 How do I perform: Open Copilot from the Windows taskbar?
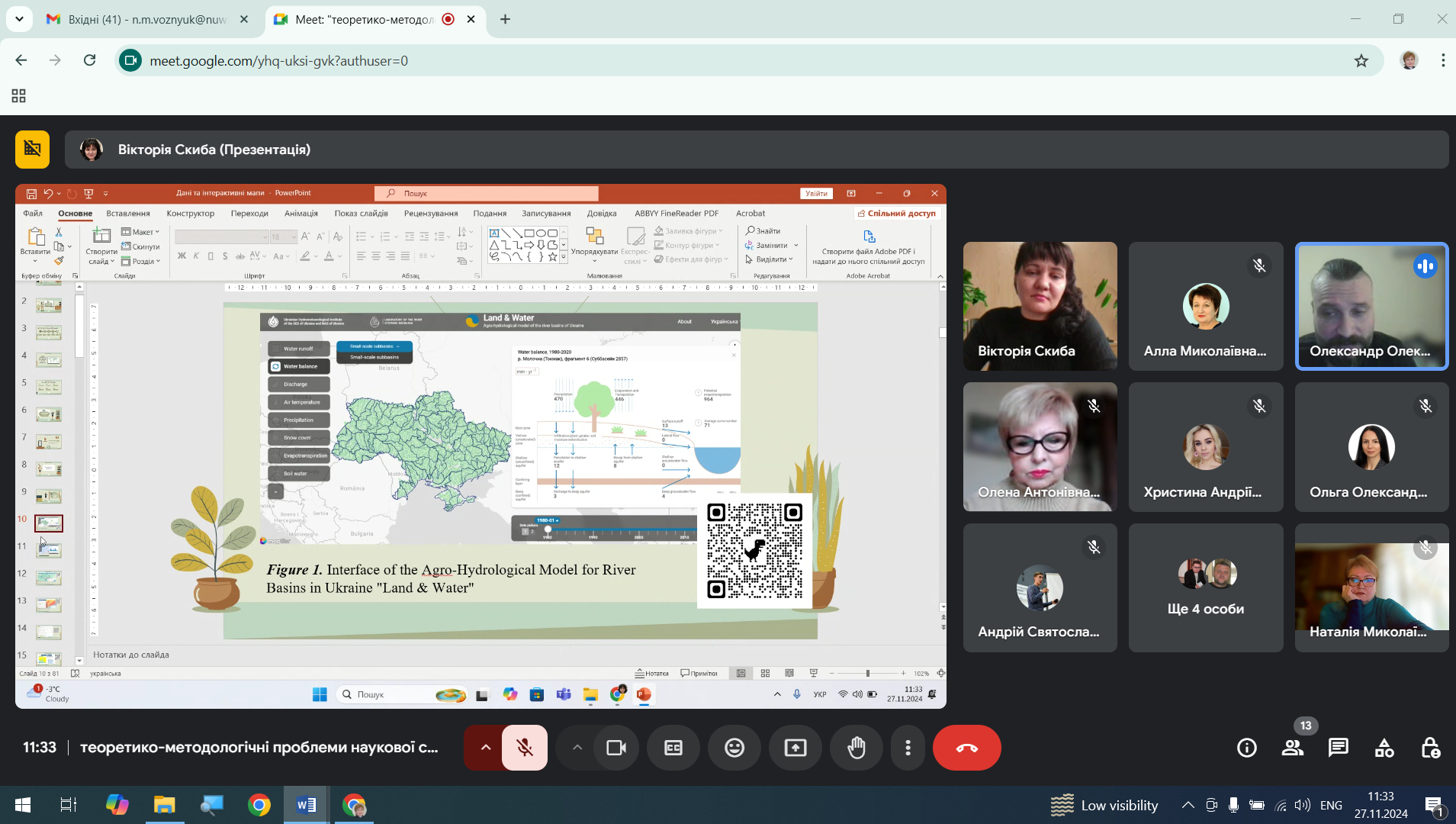click(117, 805)
